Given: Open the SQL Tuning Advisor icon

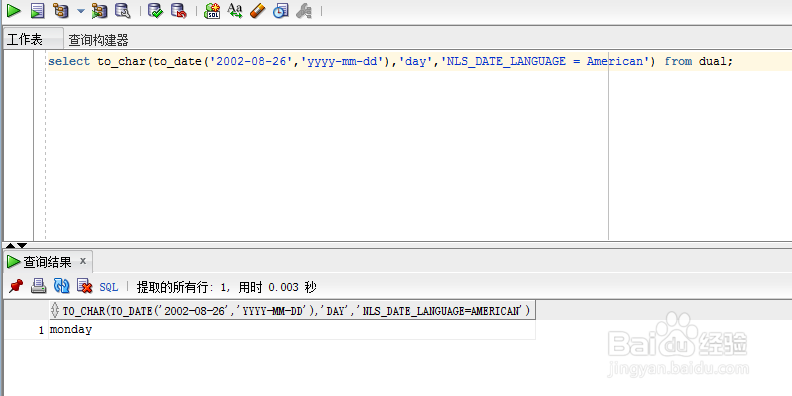Looking at the screenshot, I should [x=122, y=11].
